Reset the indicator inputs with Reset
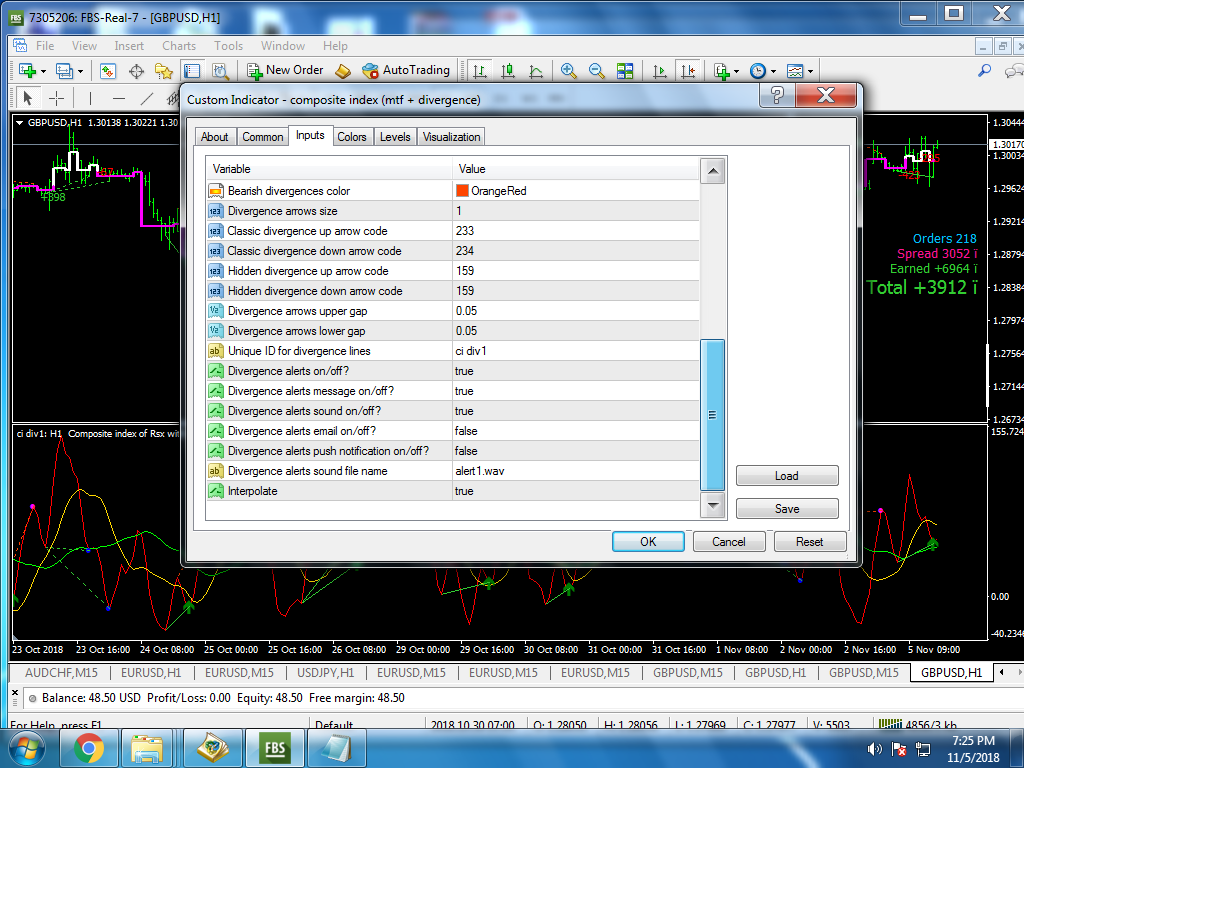This screenshot has width=1228, height=920. coord(810,542)
